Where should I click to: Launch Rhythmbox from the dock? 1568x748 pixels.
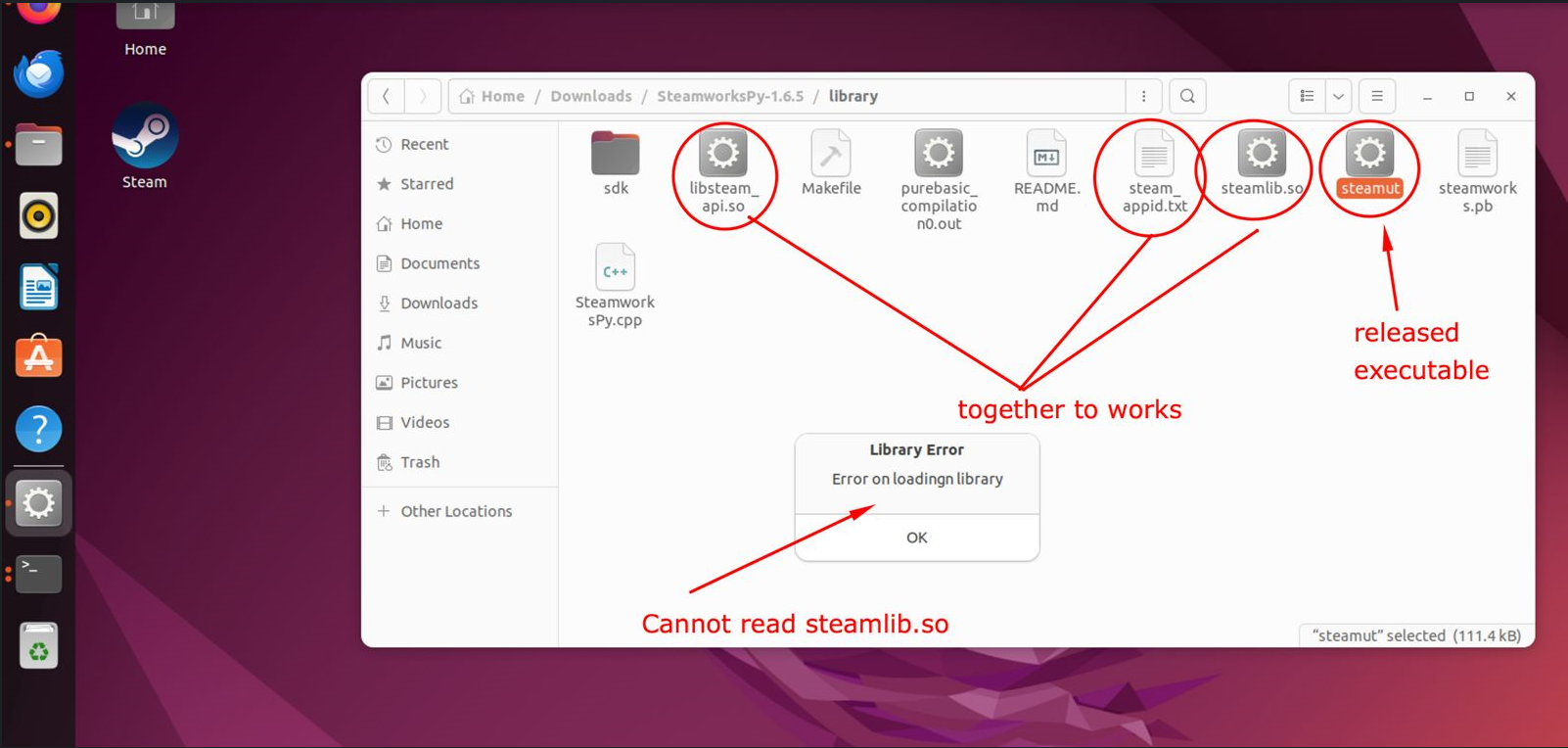point(38,216)
